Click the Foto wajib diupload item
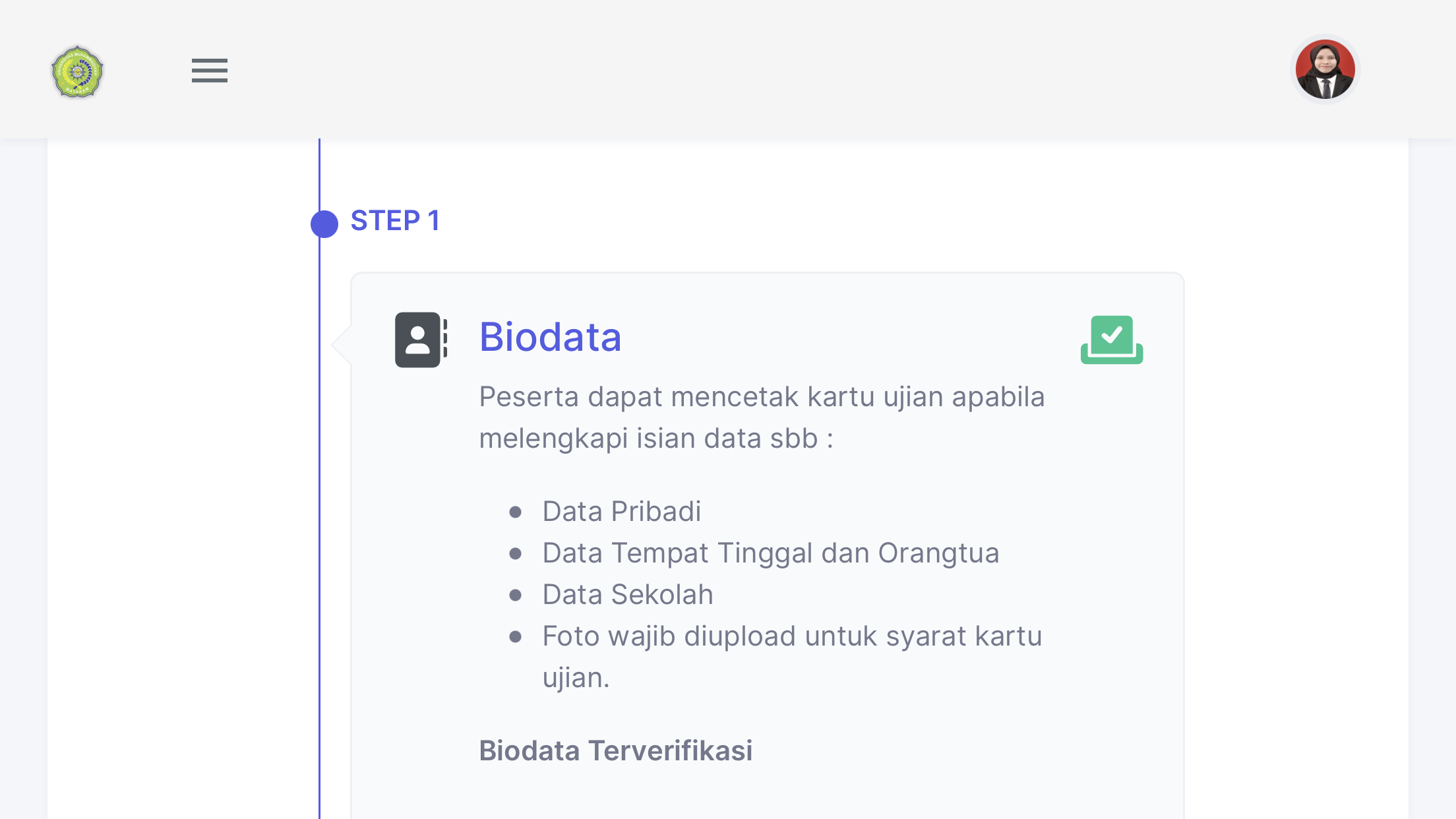 791,636
